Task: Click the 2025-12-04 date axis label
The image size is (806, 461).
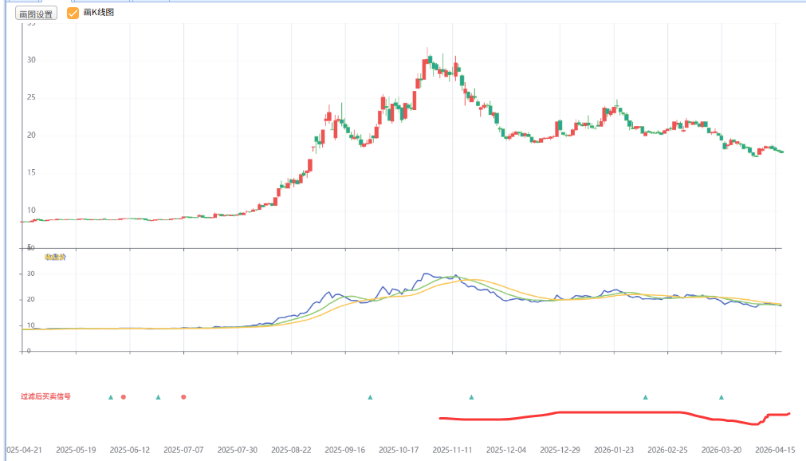Action: (x=506, y=450)
